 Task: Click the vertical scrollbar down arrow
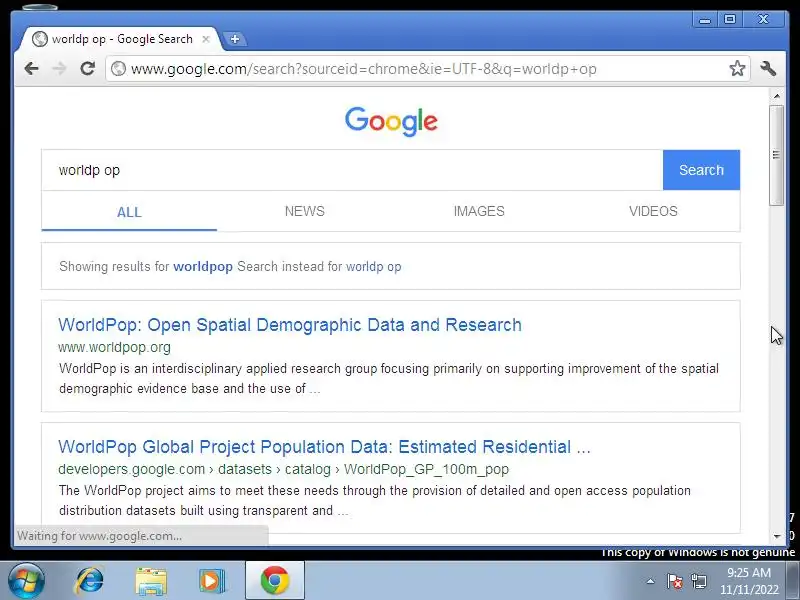777,536
